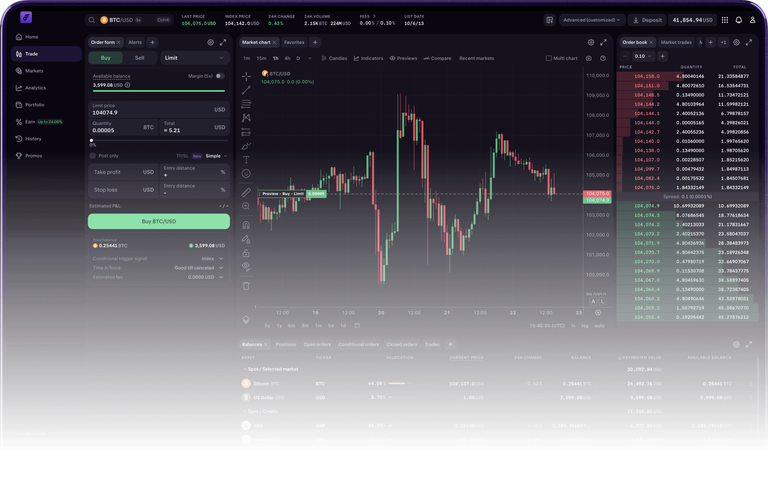The width and height of the screenshot is (768, 497).
Task: Open the apps grid menu
Action: 725,20
